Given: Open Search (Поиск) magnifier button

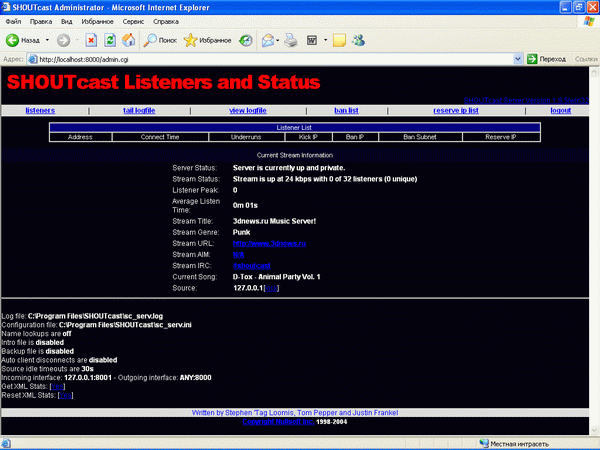Looking at the screenshot, I should [160, 40].
